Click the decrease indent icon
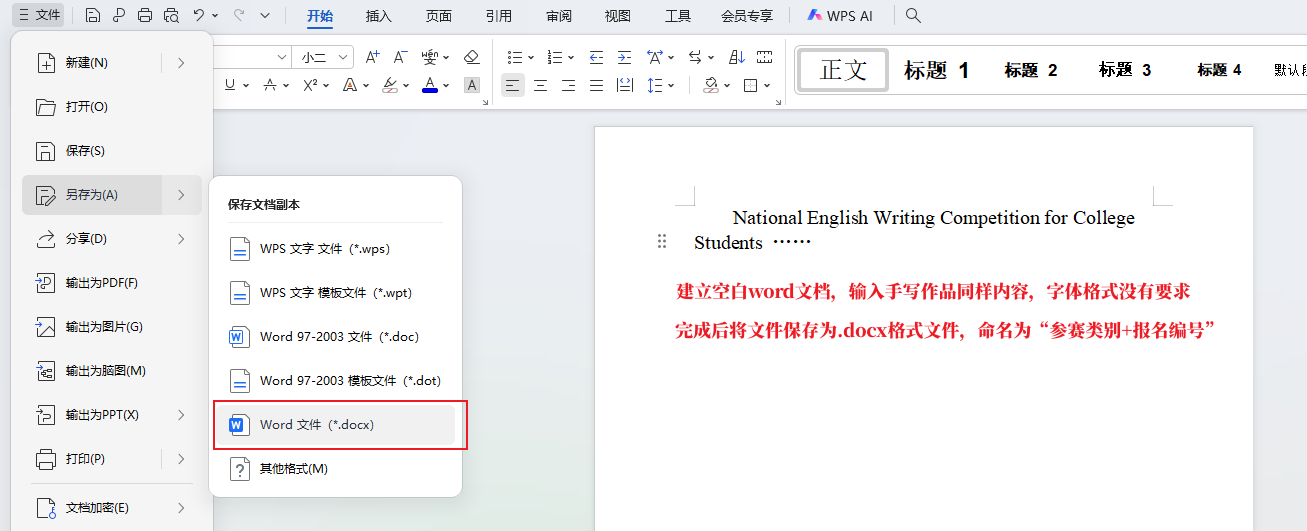 (596, 57)
